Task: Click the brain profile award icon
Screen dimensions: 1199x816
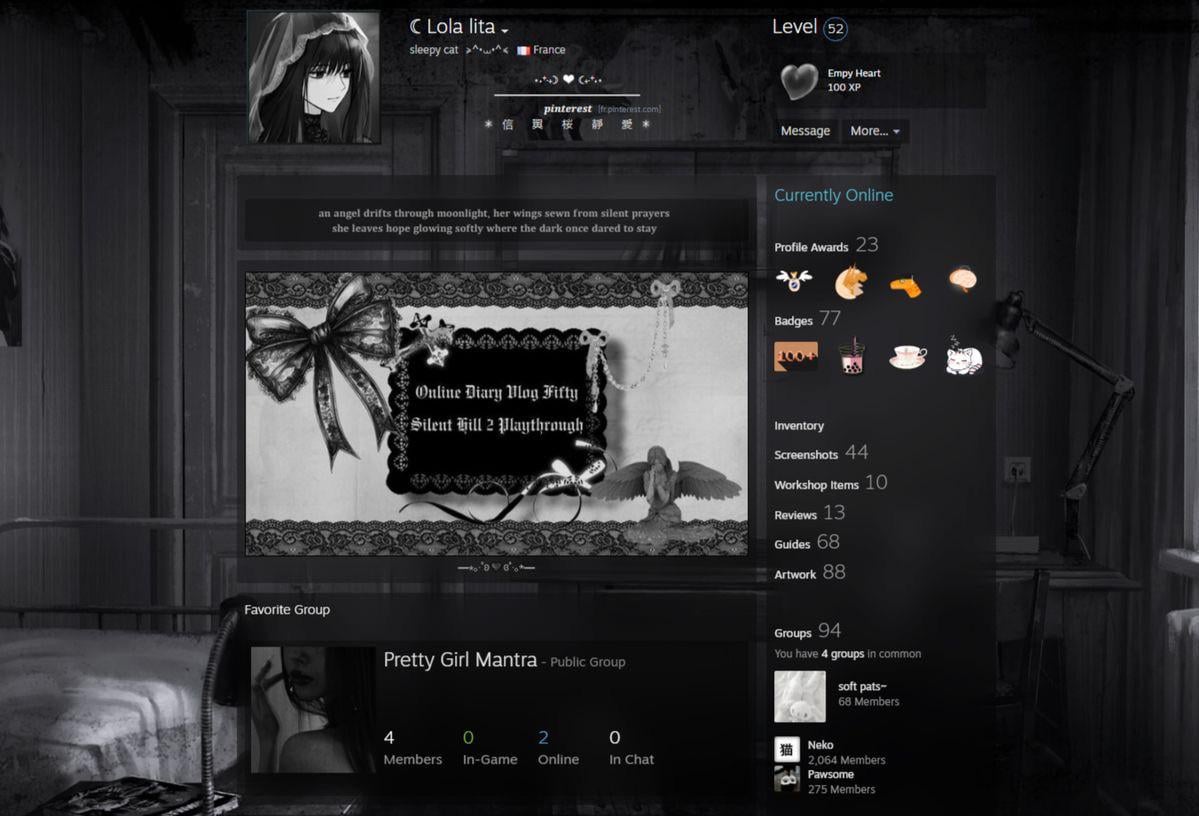Action: (962, 281)
